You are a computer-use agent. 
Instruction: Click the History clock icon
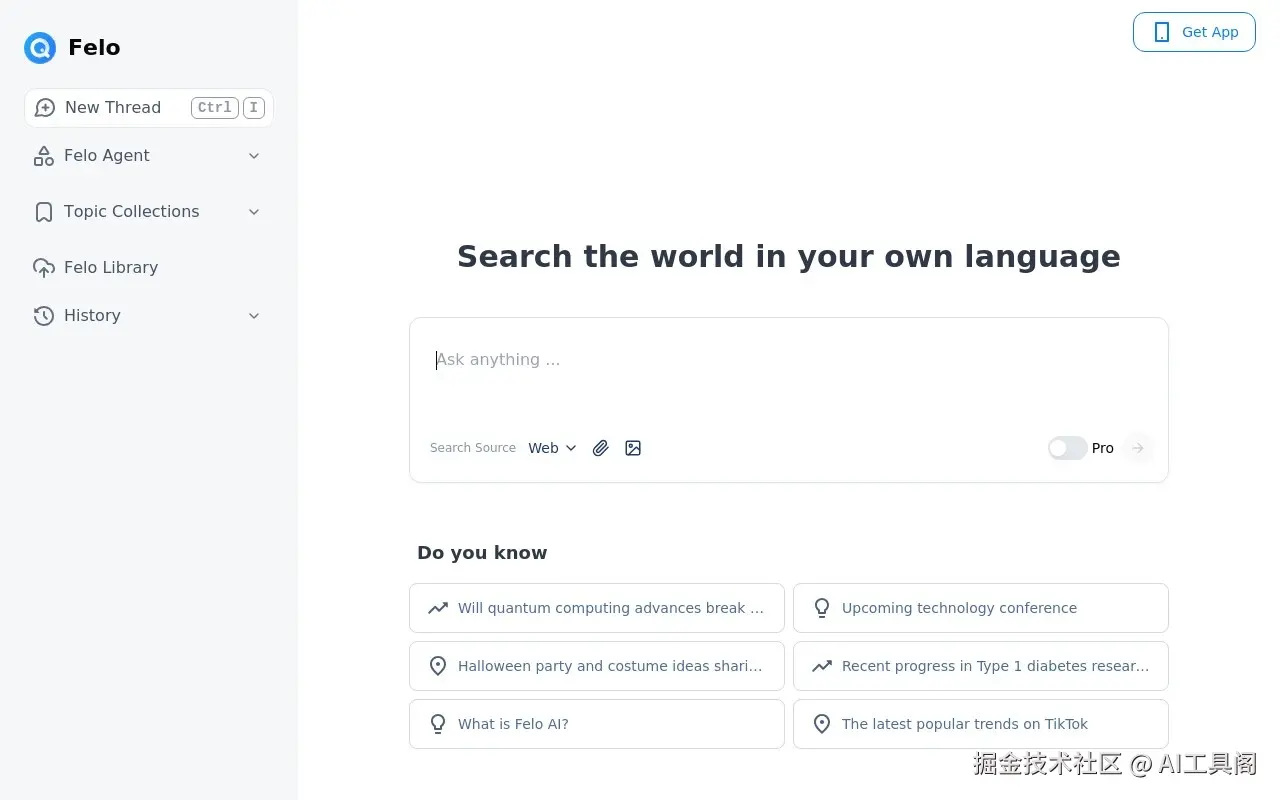44,316
